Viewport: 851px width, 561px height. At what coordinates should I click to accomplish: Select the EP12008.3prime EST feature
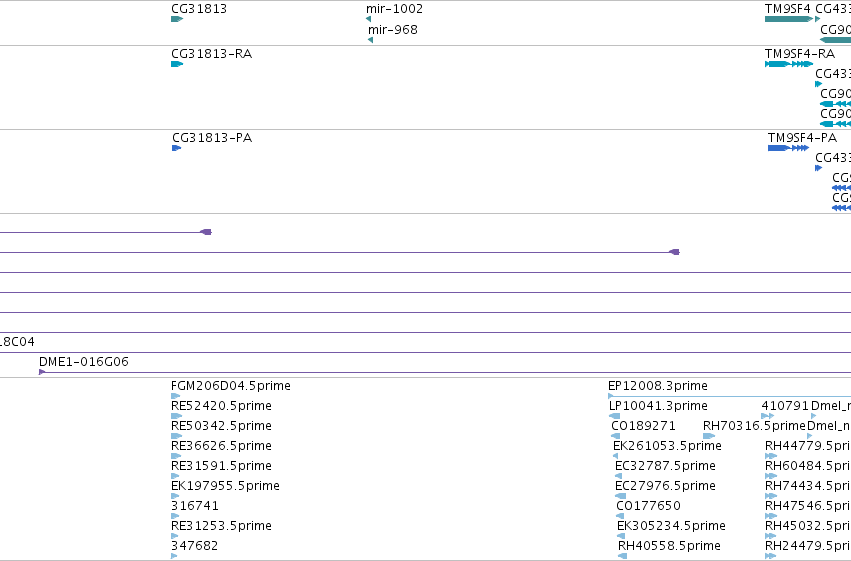click(729, 397)
